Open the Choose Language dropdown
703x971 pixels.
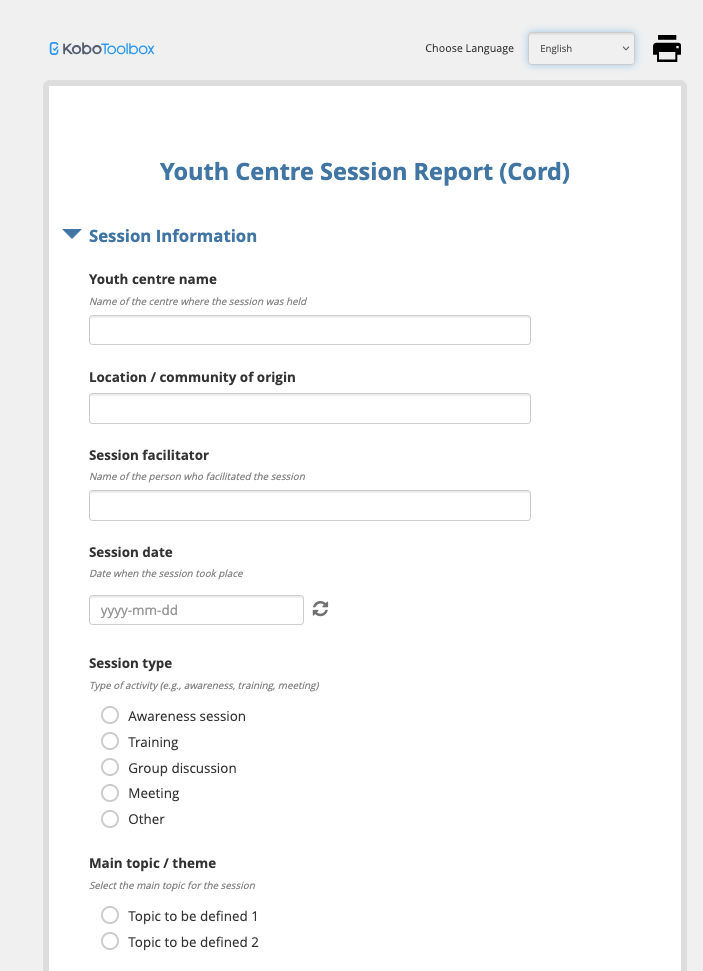(x=581, y=48)
